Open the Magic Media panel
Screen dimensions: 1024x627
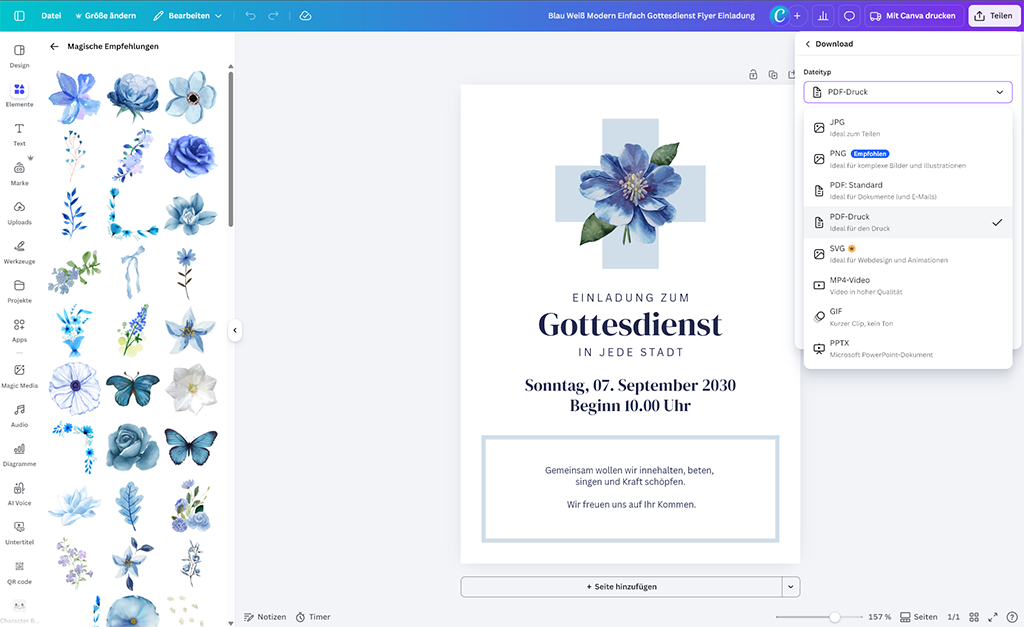[20, 376]
